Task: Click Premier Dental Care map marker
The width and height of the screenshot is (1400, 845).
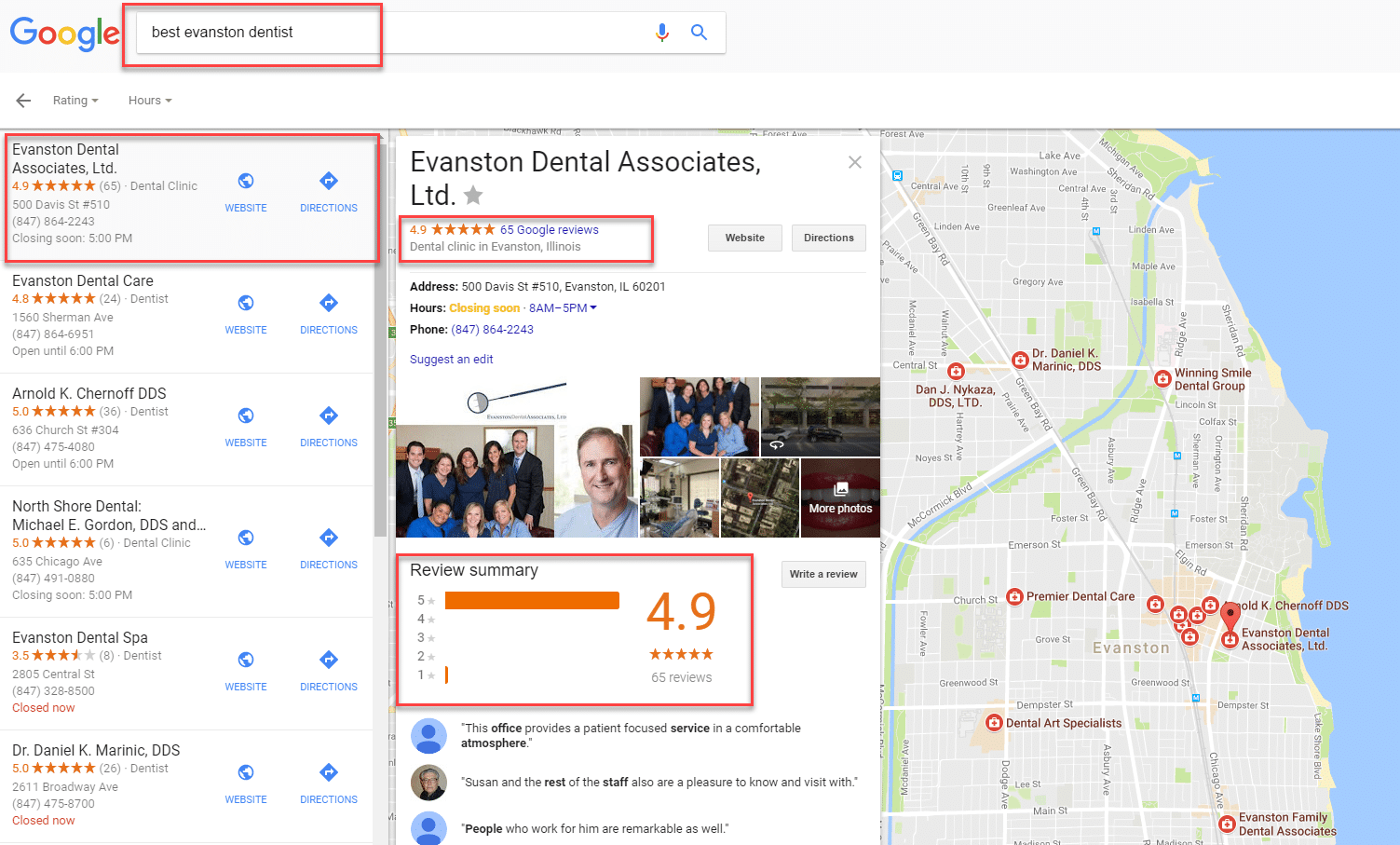Action: point(1015,597)
